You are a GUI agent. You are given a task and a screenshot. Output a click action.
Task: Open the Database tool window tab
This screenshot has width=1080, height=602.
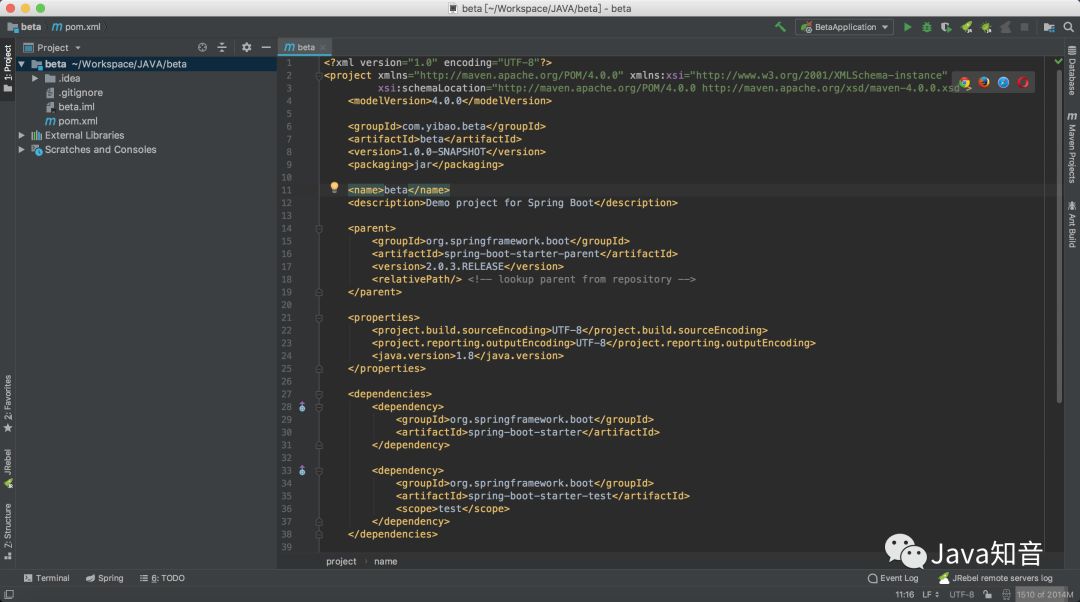pyautogui.click(x=1072, y=70)
